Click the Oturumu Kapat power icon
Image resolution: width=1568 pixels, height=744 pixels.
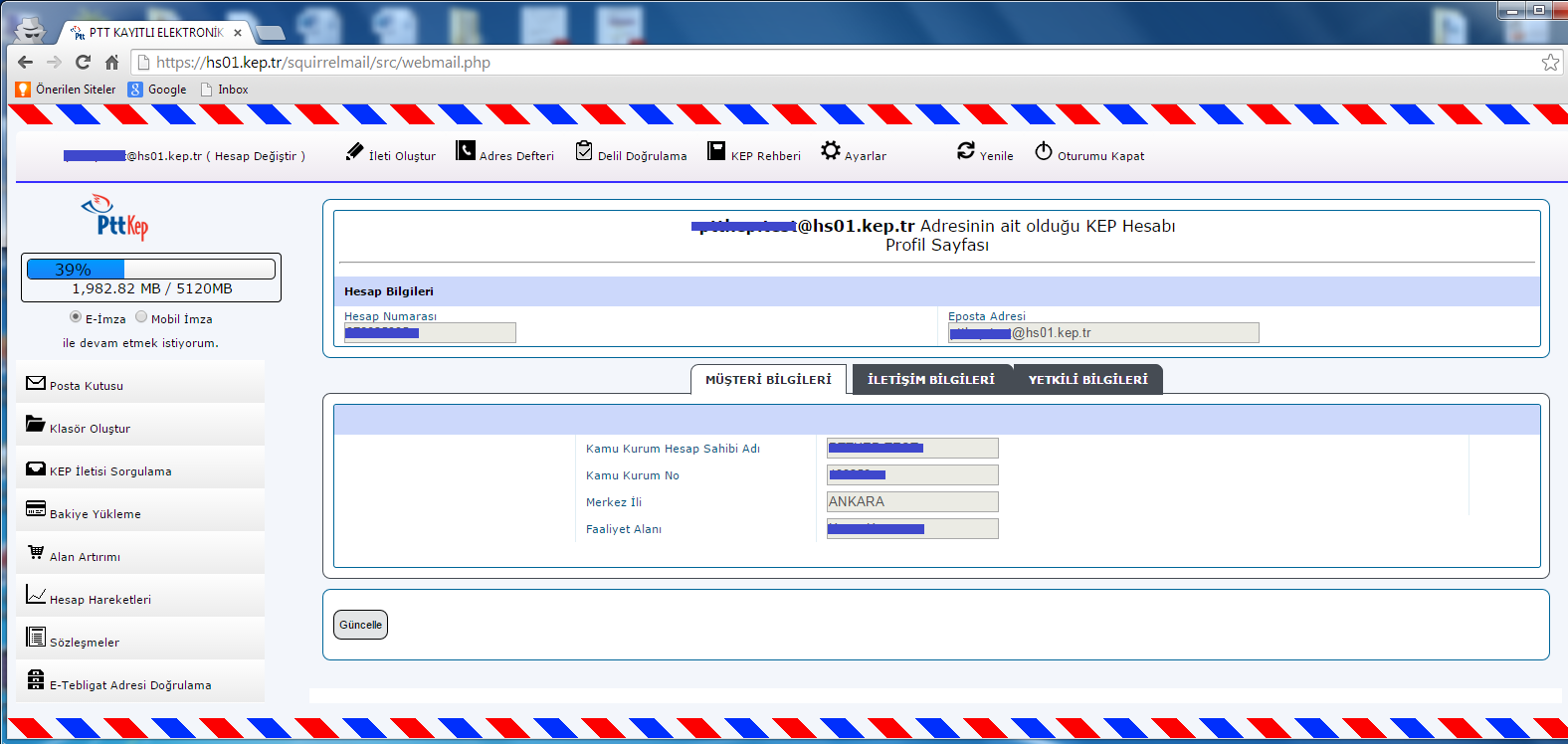point(1044,150)
